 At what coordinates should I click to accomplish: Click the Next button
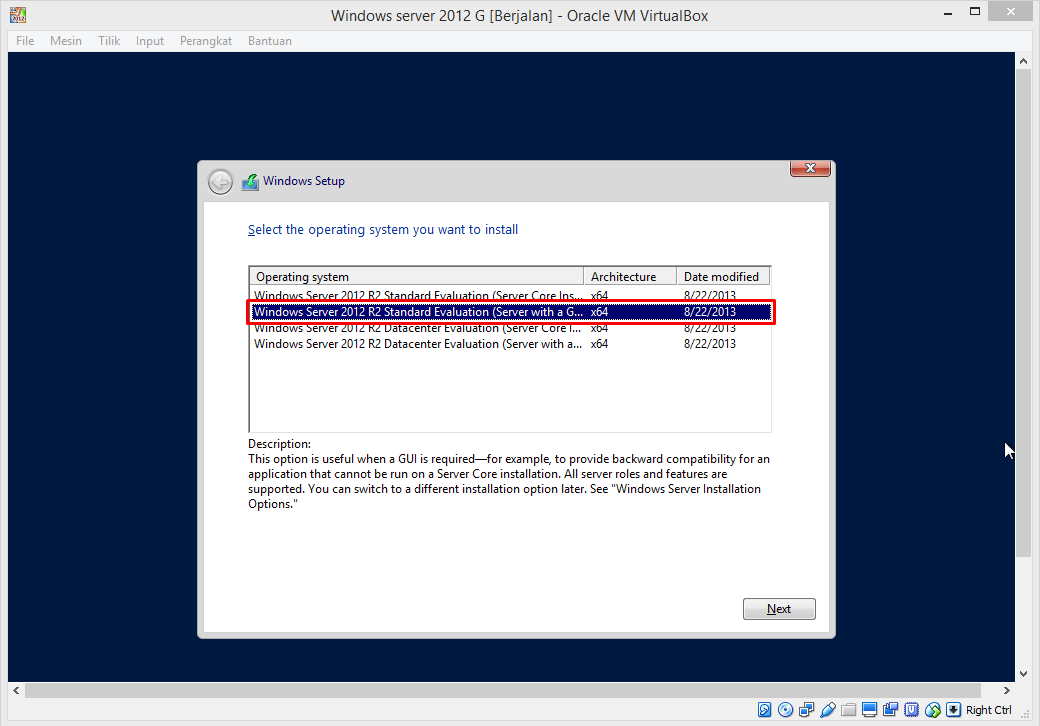(x=779, y=609)
